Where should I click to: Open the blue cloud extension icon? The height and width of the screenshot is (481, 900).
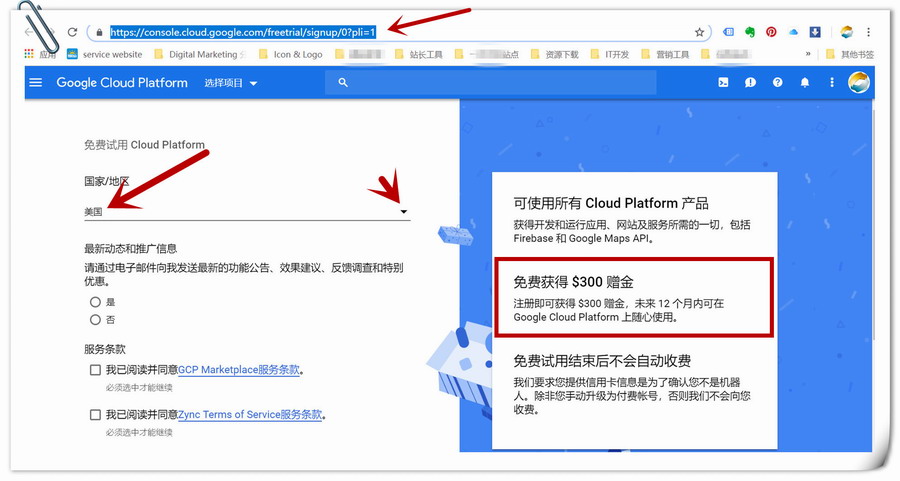pos(793,32)
